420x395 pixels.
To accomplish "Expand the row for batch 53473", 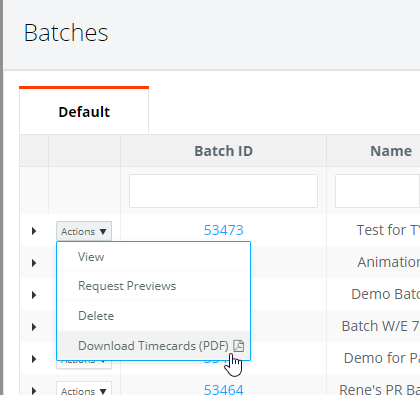I will coord(34,231).
